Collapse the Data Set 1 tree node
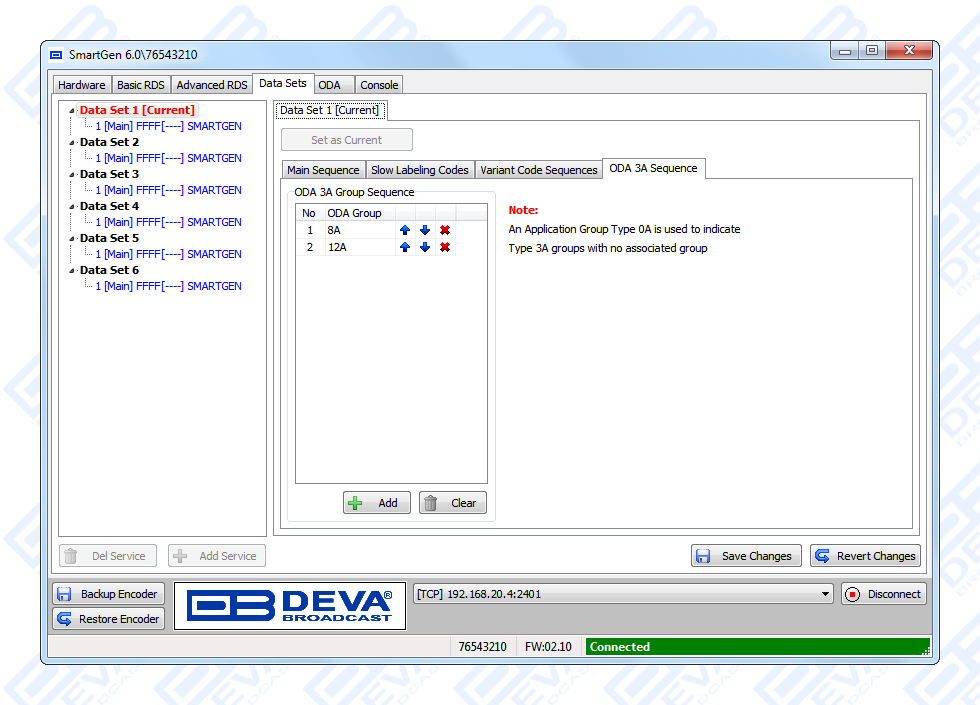 point(72,111)
